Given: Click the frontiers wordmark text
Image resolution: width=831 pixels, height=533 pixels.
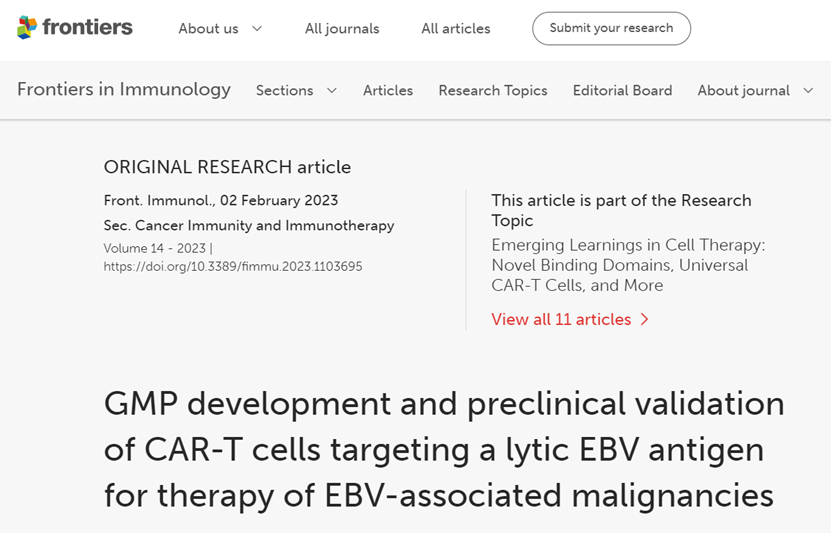Looking at the screenshot, I should (x=87, y=27).
